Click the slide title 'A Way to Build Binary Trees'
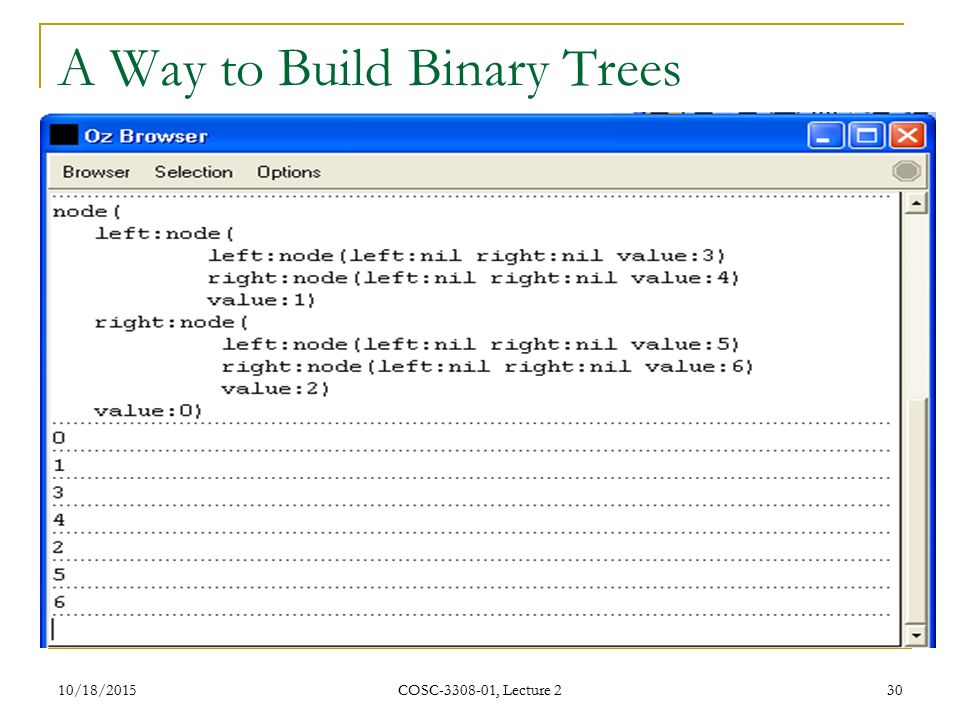 370,69
